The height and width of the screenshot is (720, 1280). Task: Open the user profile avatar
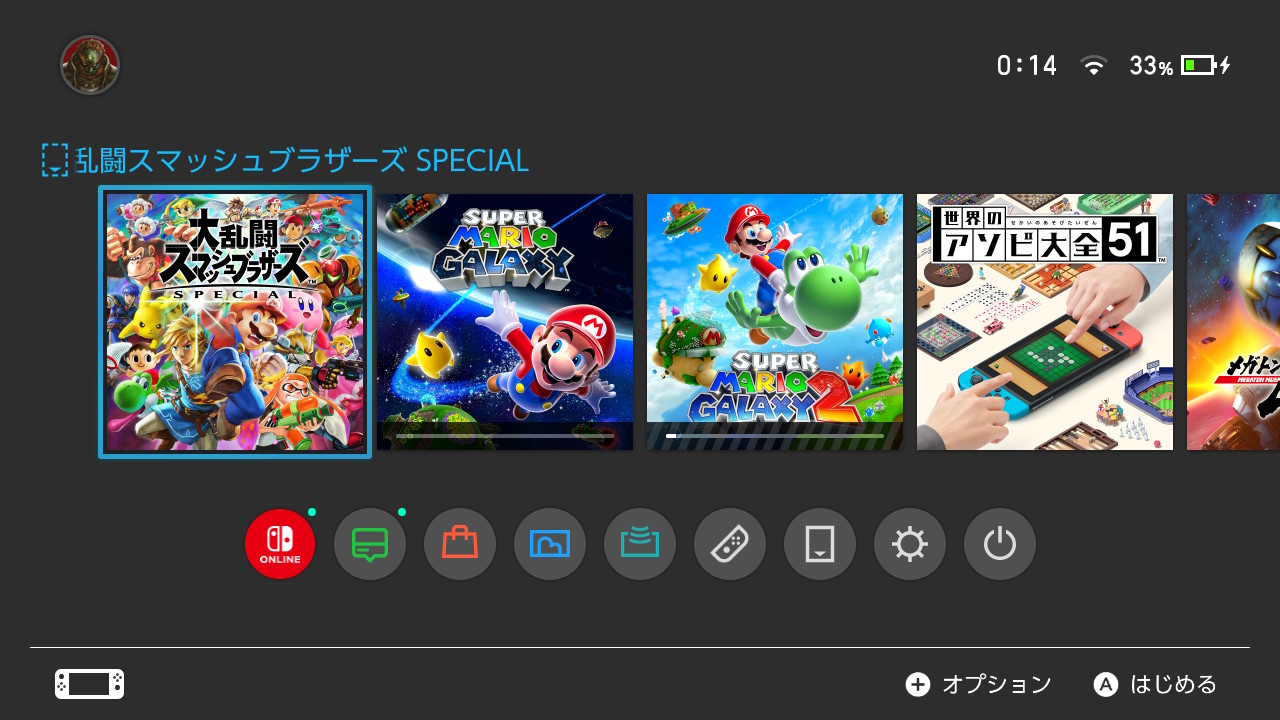90,66
